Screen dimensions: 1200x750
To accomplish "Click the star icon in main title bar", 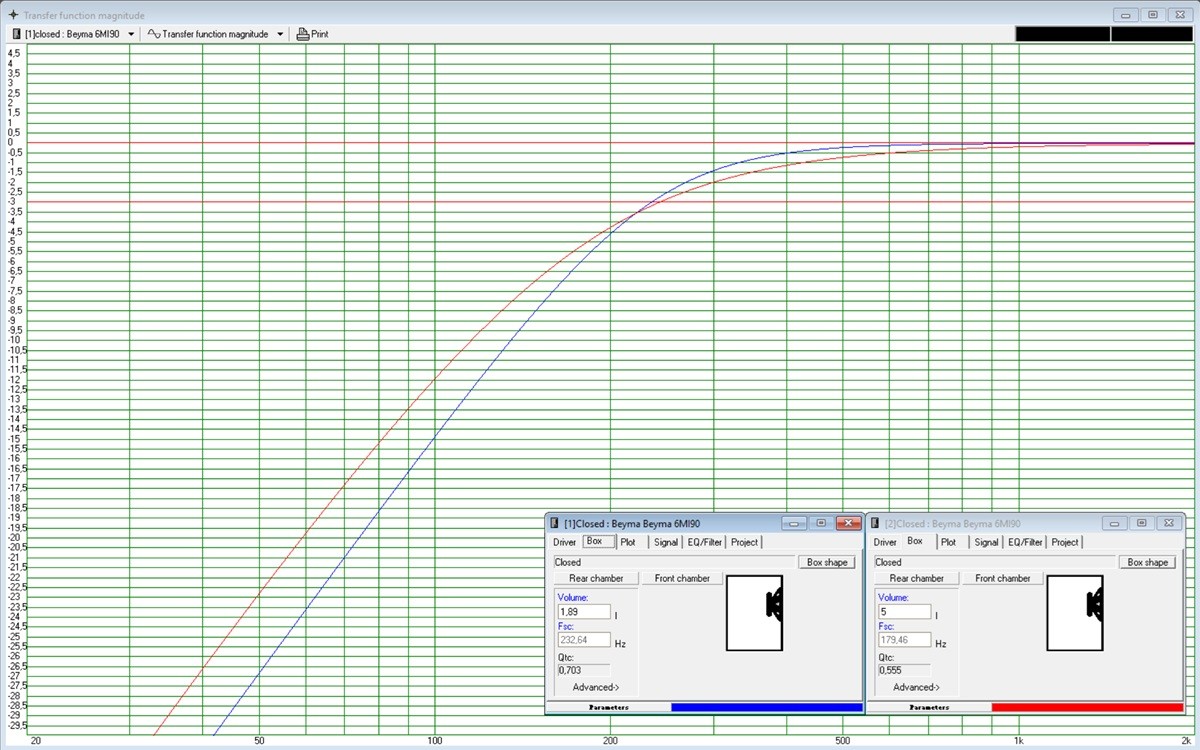I will pyautogui.click(x=12, y=15).
